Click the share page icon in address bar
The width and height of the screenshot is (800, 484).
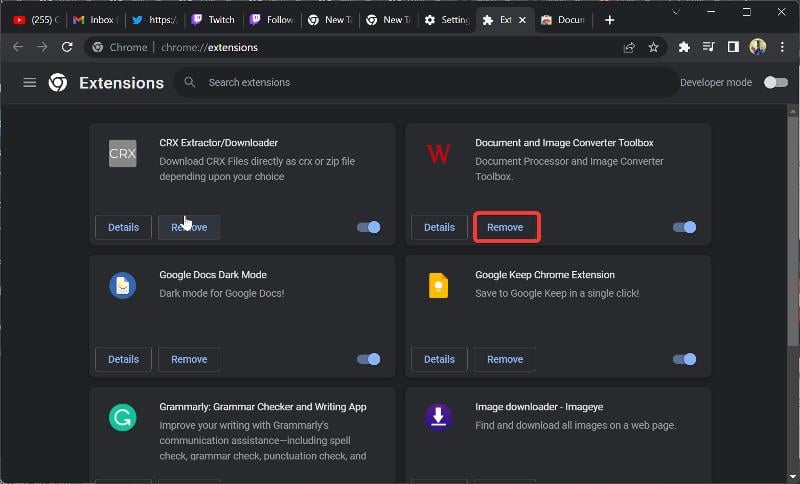point(629,47)
